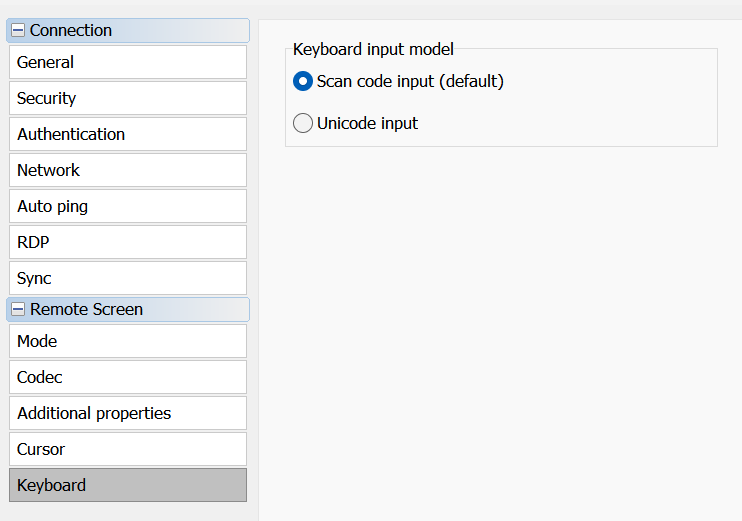Open the Network settings page
This screenshot has width=742, height=521.
127,170
